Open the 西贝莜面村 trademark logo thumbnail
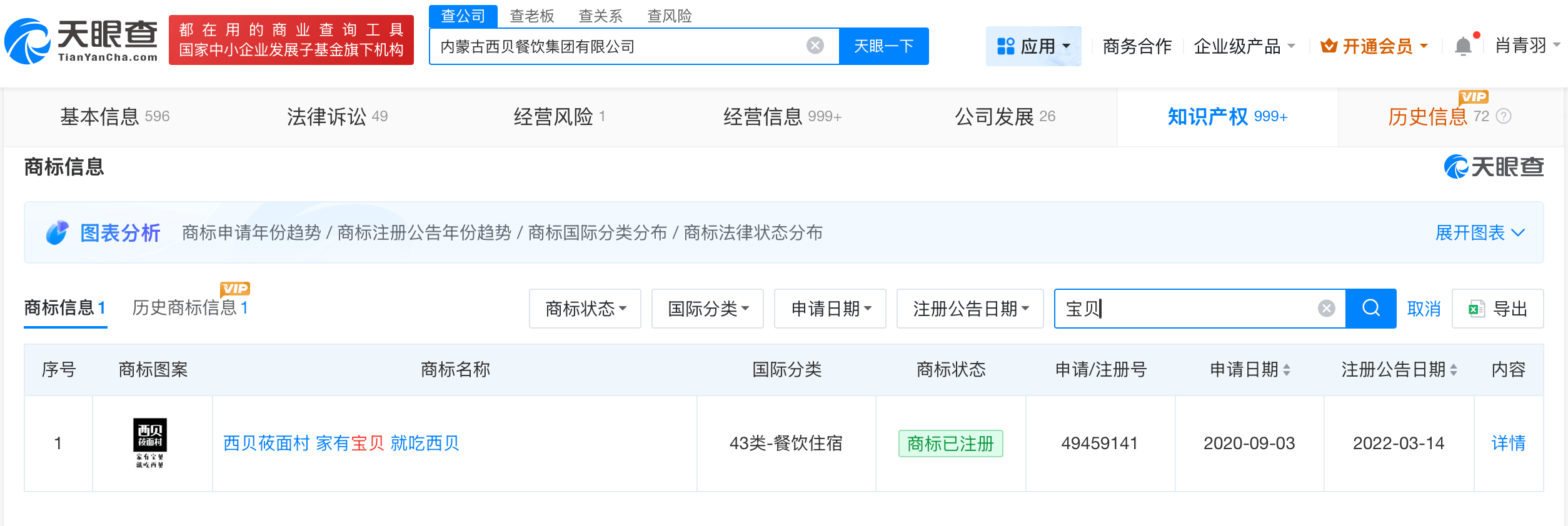Viewport: 1568px width, 526px height. [x=150, y=443]
